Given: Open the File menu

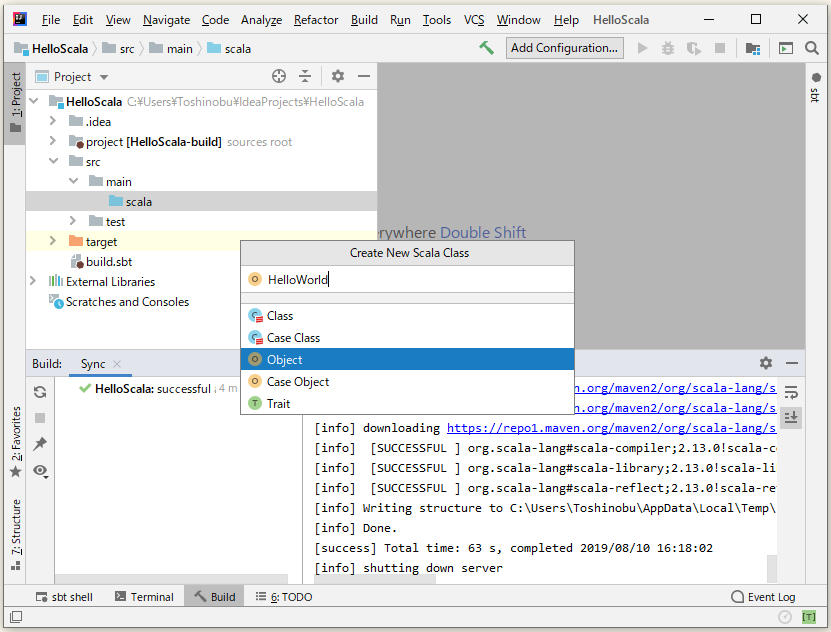Looking at the screenshot, I should (x=51, y=20).
